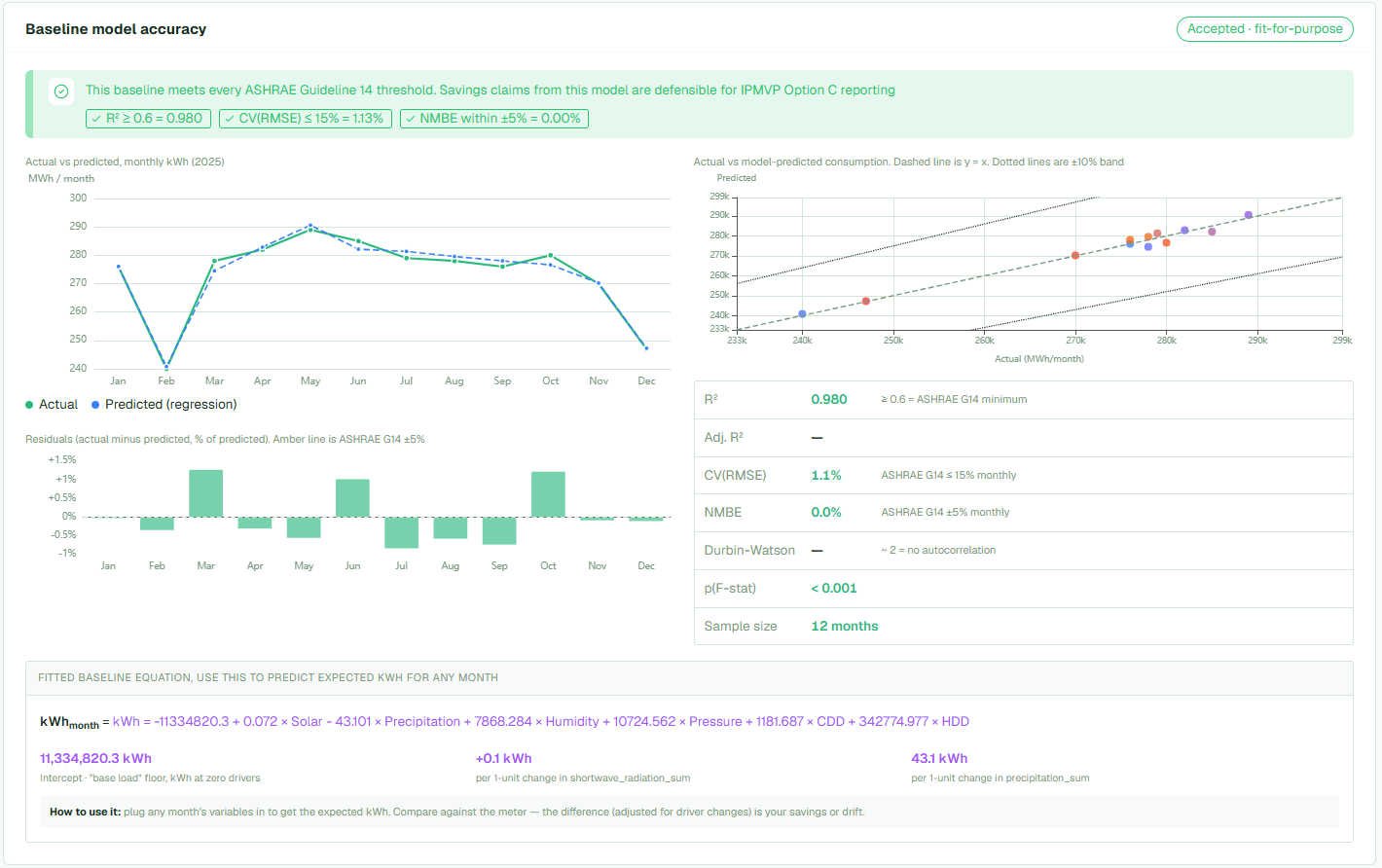Click the shortwave_radiation_sum description text
Screen dimensions: 1382x868
click(583, 778)
